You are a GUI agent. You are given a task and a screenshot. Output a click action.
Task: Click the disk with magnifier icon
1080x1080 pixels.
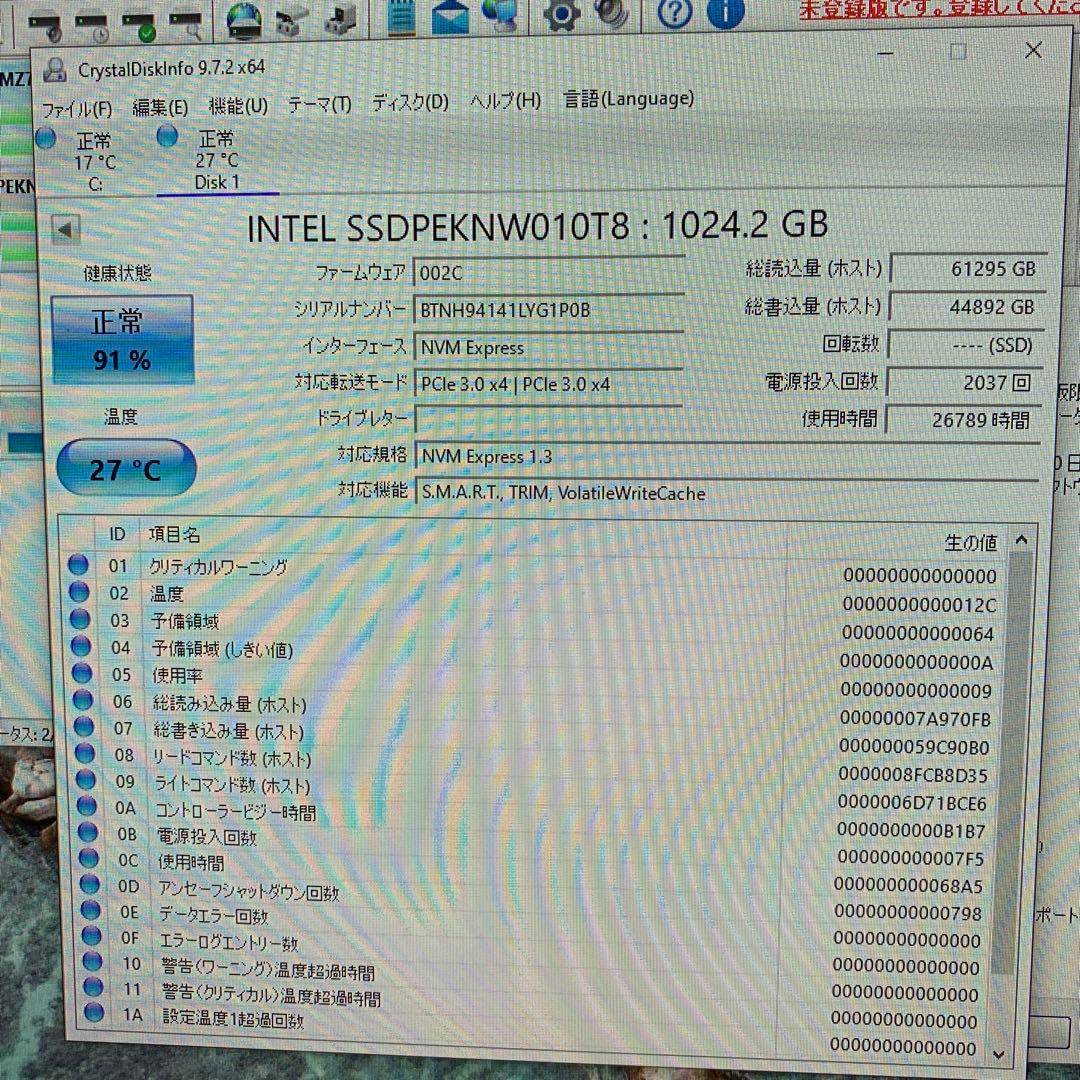point(185,25)
